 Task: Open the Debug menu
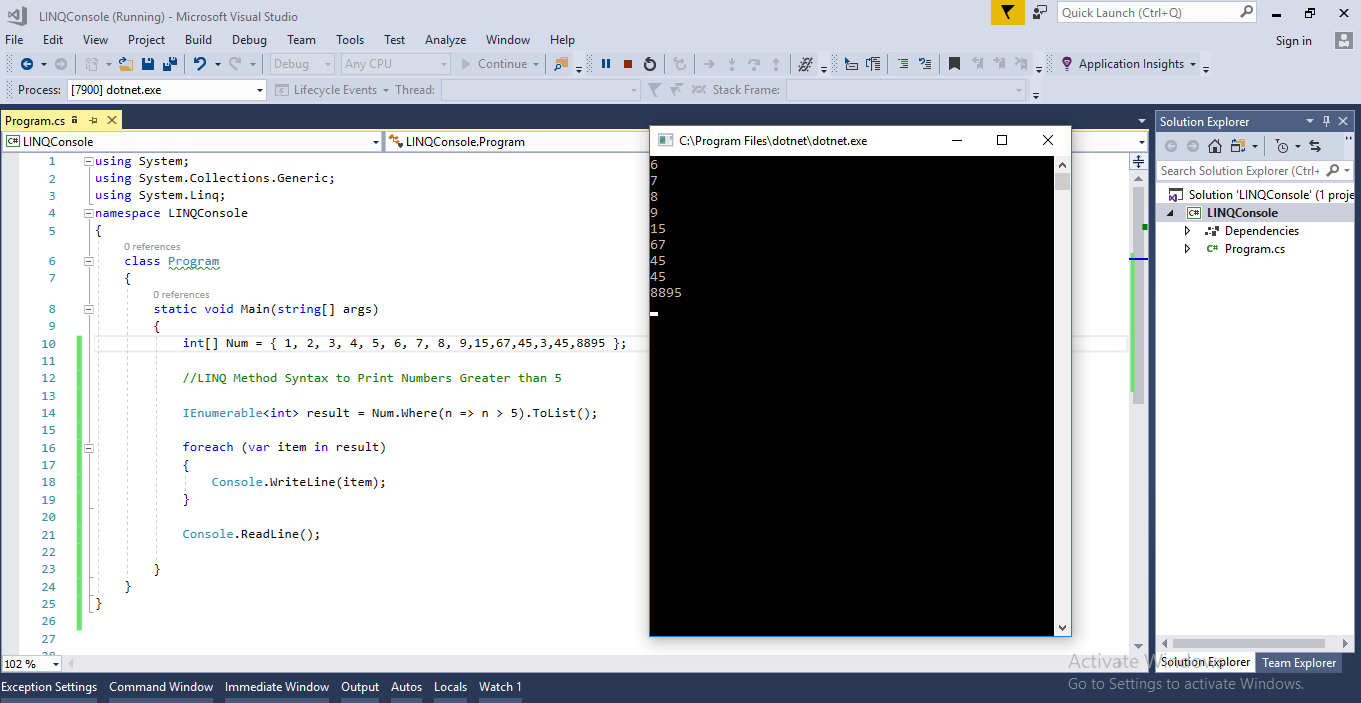point(249,40)
